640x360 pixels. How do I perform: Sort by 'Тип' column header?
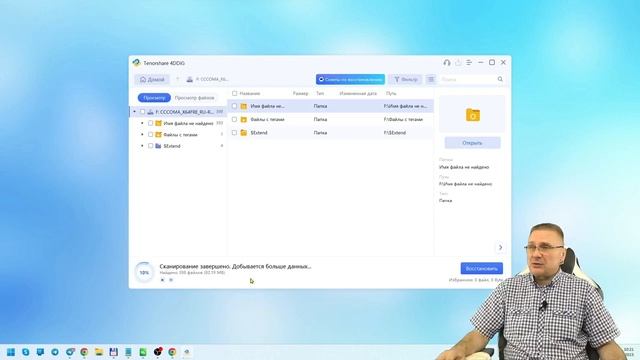tap(320, 93)
